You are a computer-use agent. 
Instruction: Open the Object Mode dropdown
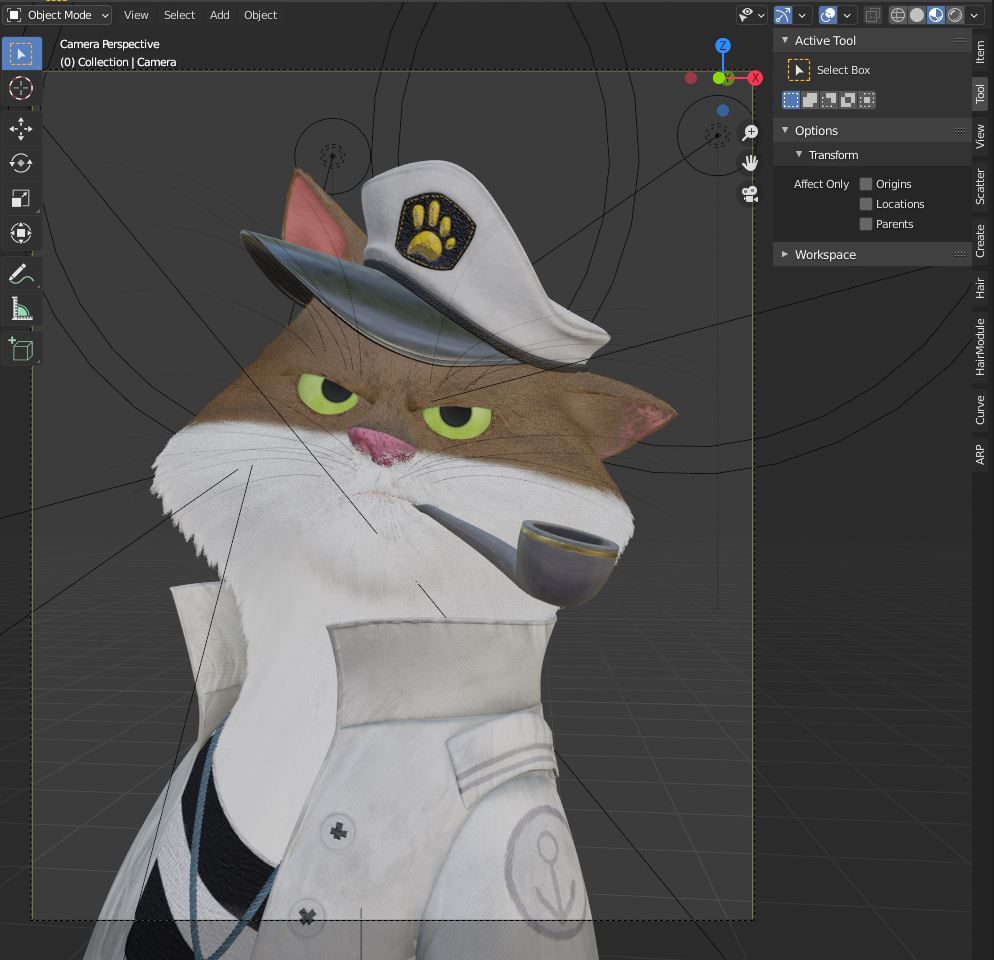pos(58,15)
